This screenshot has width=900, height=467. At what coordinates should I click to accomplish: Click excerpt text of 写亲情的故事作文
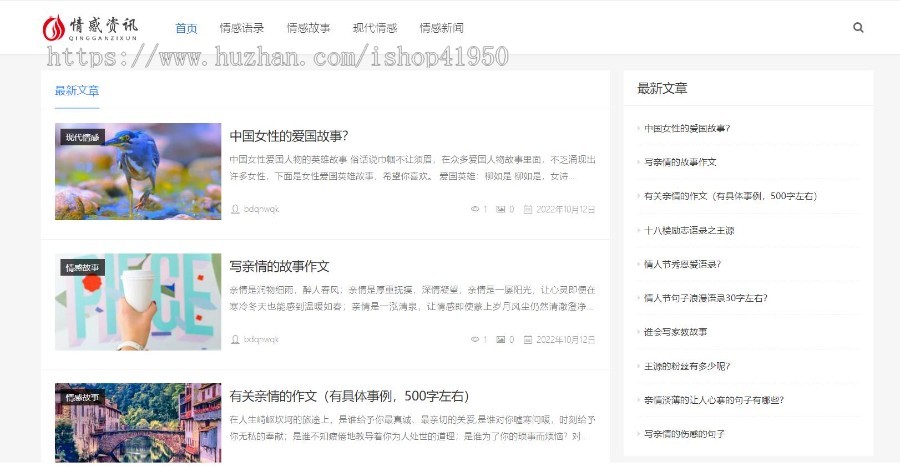412,298
